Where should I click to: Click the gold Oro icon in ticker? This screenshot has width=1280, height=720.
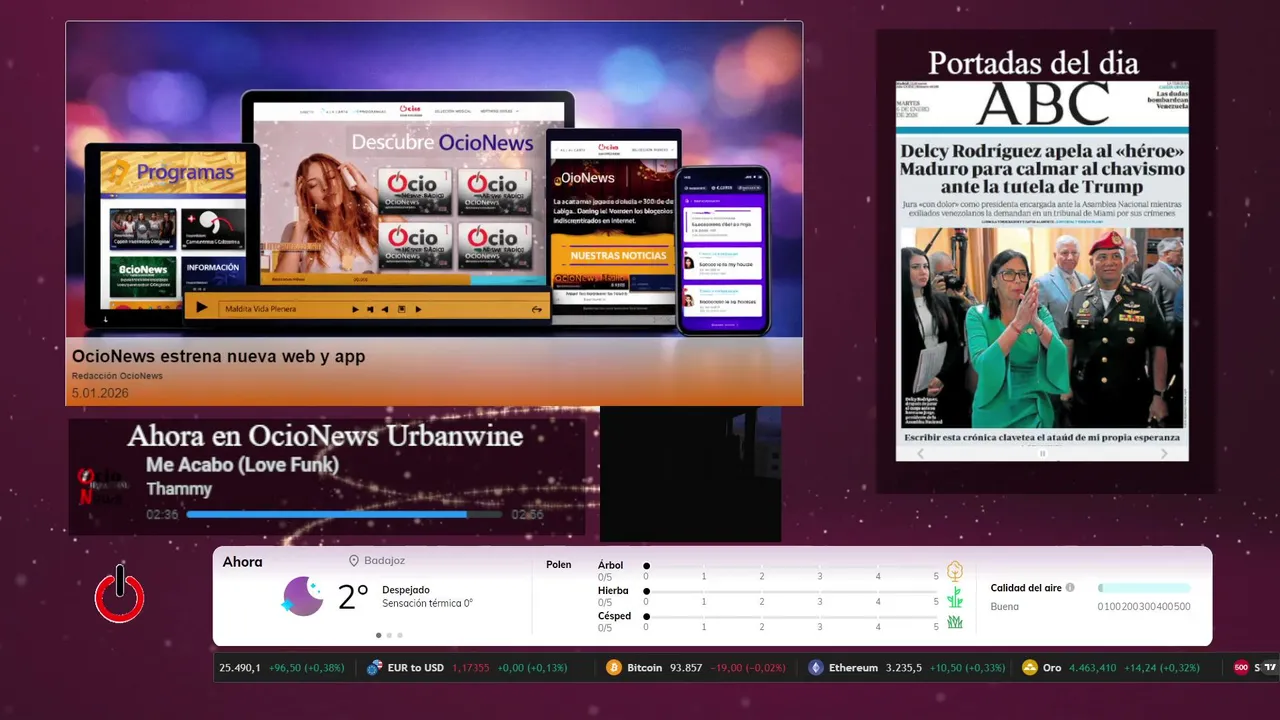click(x=1030, y=668)
